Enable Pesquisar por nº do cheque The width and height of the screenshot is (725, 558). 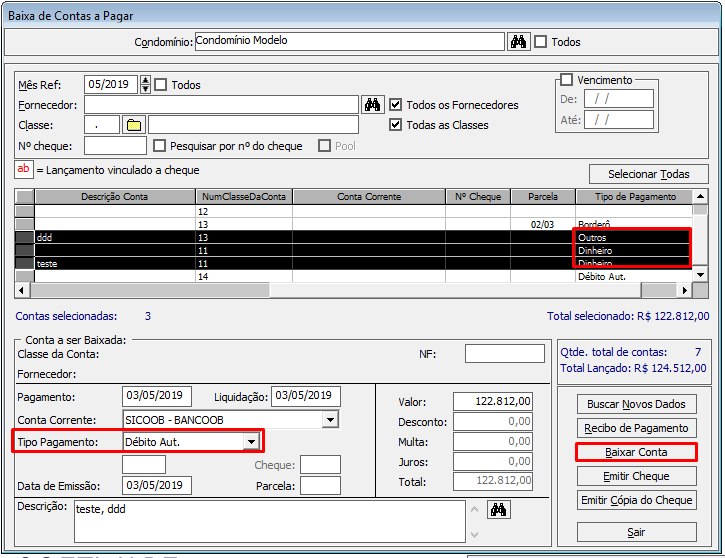coord(160,146)
